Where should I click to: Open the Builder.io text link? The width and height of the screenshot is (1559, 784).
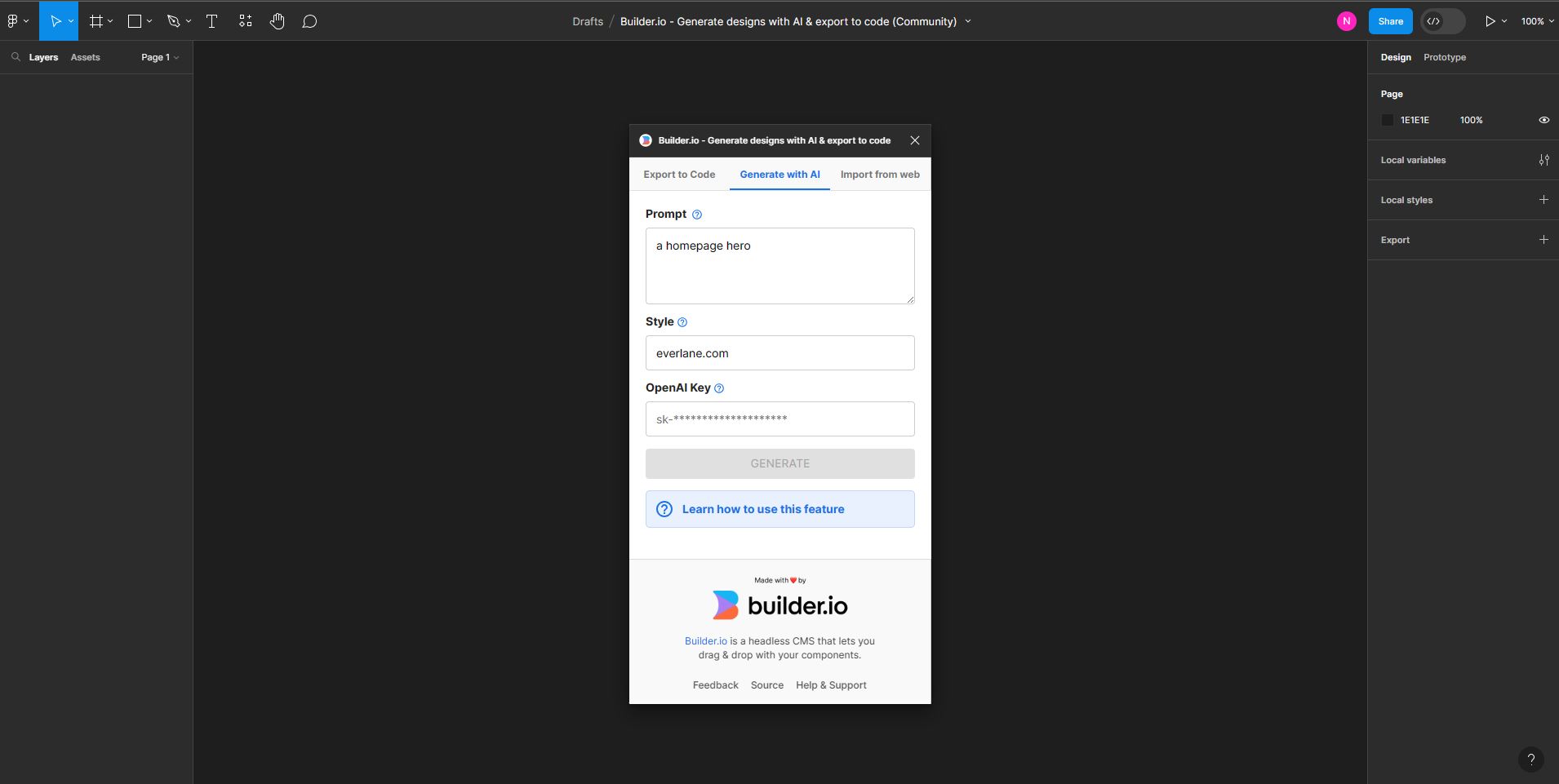[706, 641]
